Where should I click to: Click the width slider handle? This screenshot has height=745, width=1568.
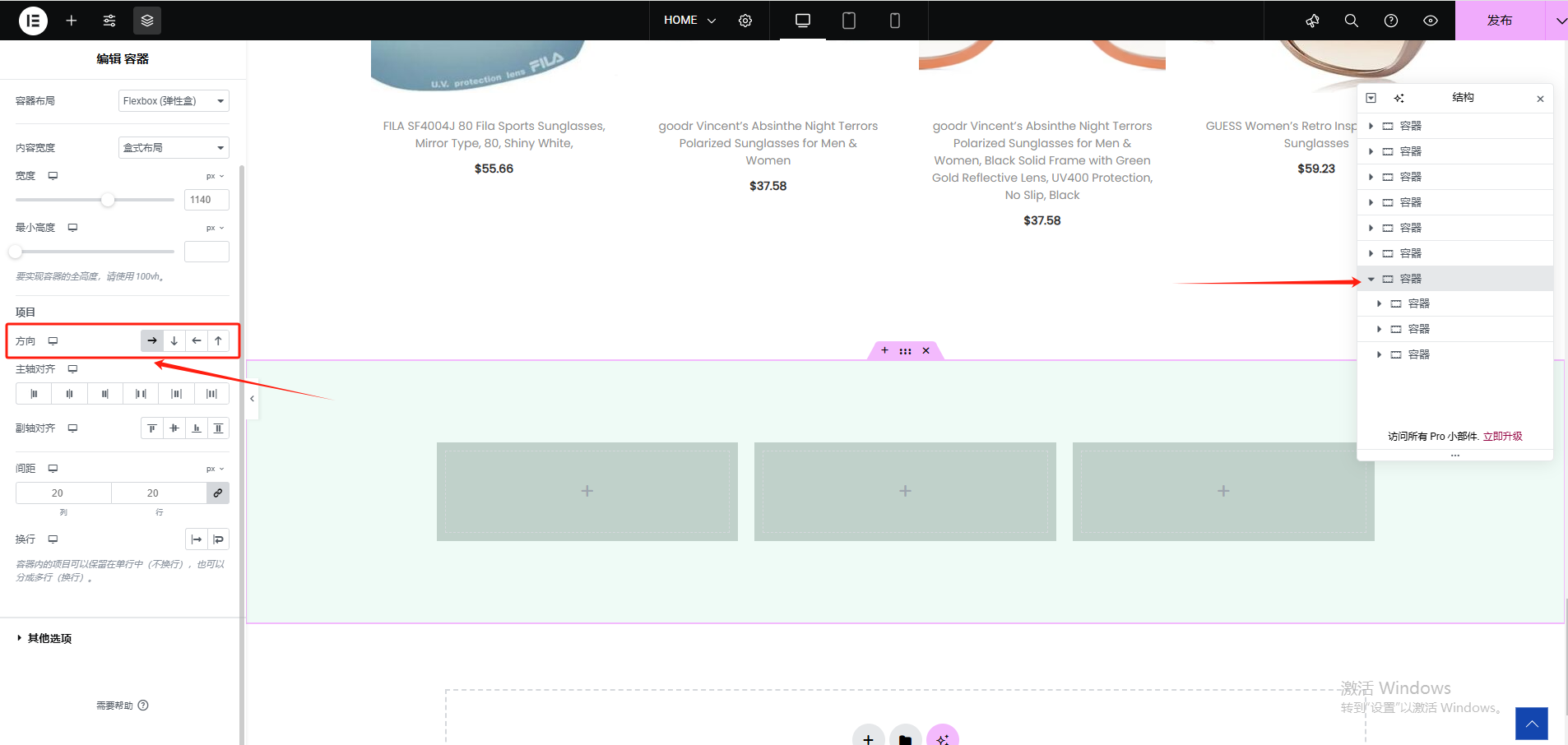coord(108,200)
